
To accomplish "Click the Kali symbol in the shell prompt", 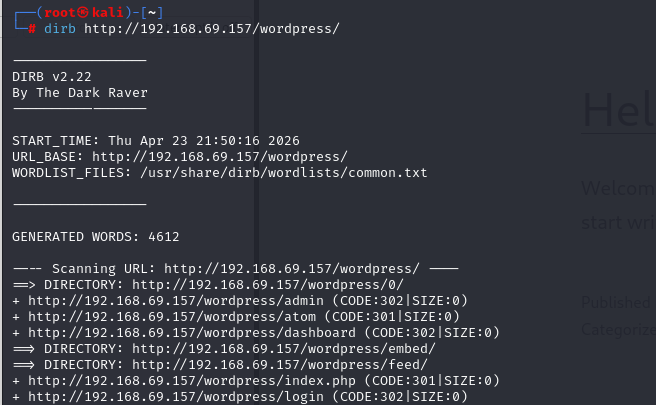I will [83, 13].
